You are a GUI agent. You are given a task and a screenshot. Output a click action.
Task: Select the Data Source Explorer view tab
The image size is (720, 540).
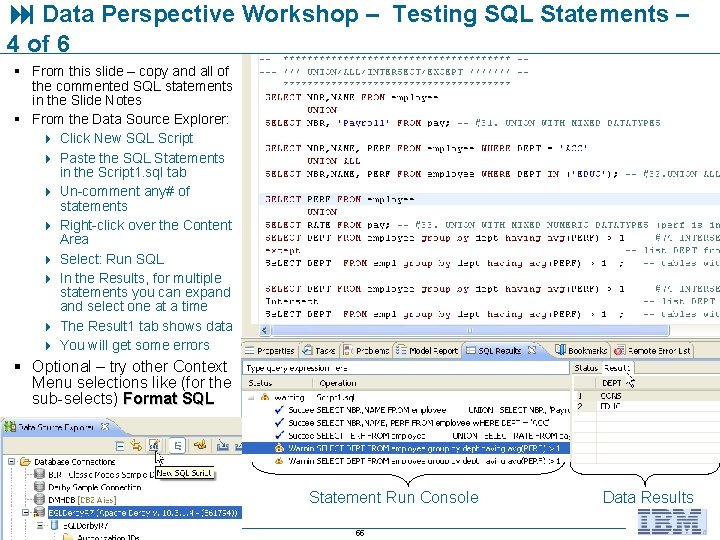(x=56, y=427)
